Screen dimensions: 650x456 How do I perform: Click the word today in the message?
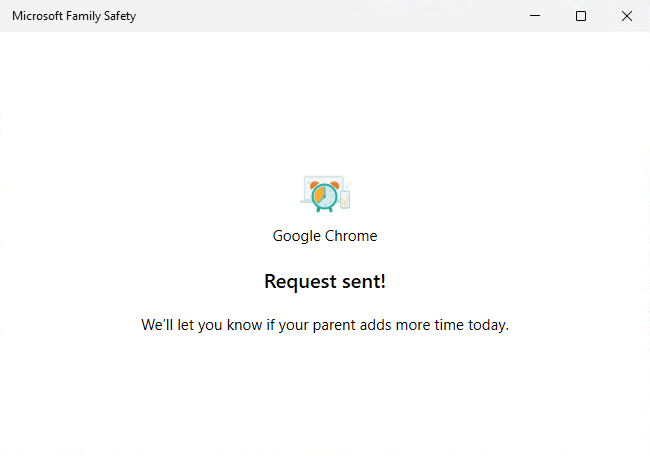tap(487, 325)
